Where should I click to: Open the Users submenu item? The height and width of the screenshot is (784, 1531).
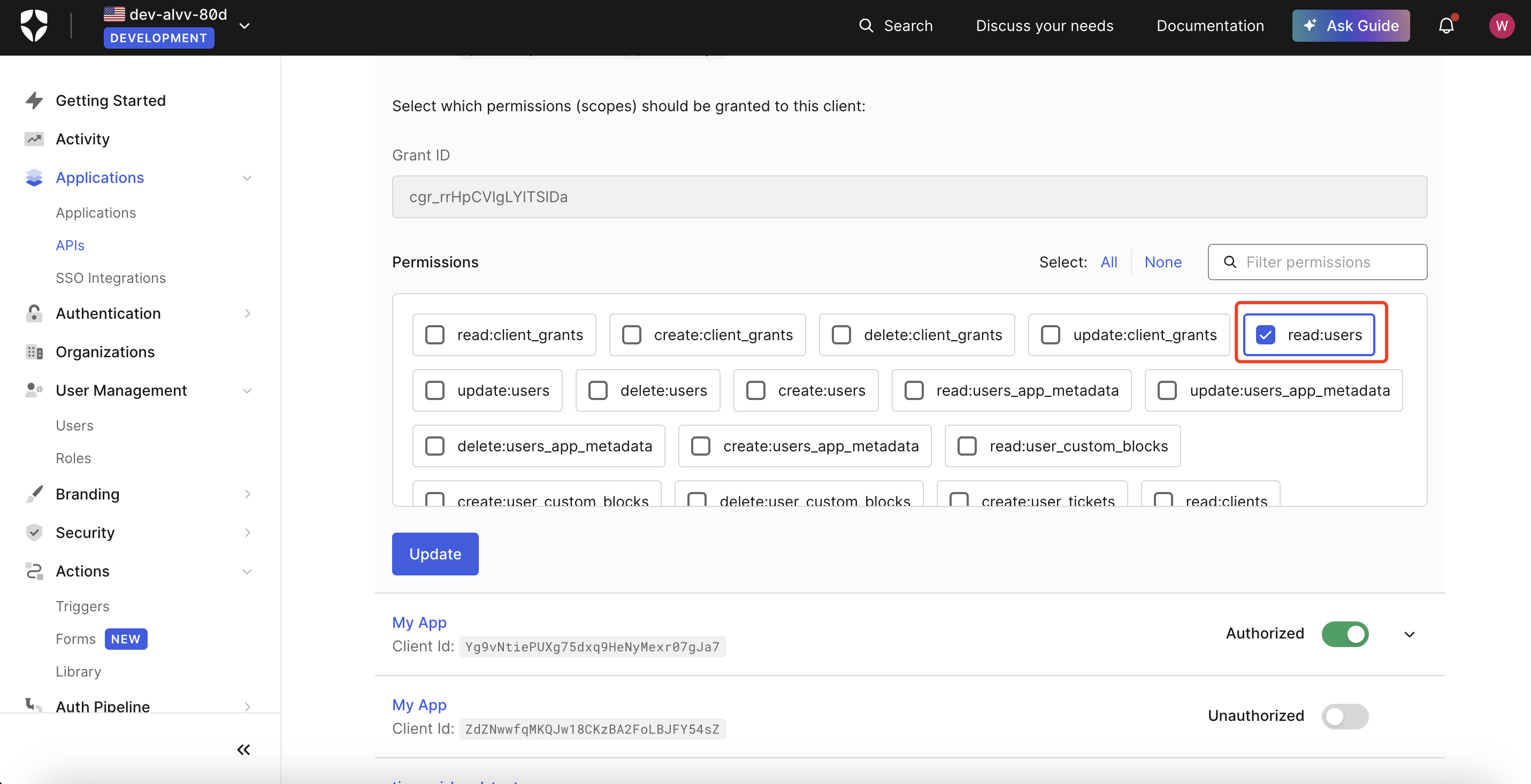pyautogui.click(x=74, y=425)
